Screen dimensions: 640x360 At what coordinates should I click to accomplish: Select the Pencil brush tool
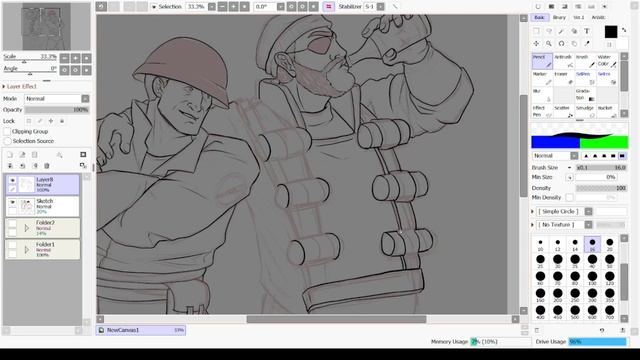pos(542,61)
